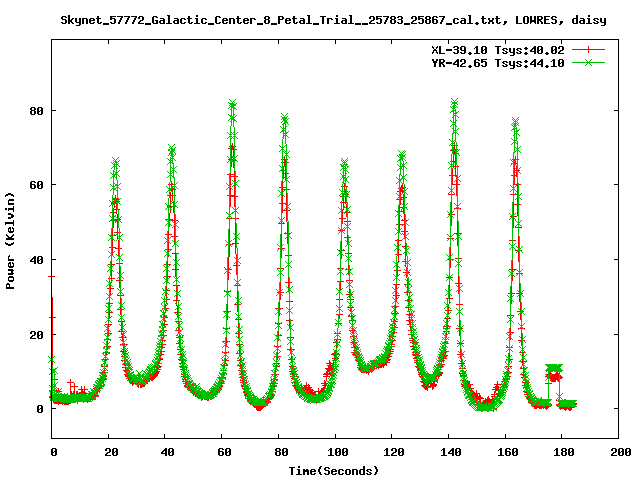640x480 pixels.
Task: Click x-axis tick label 20
Action: 111,452
